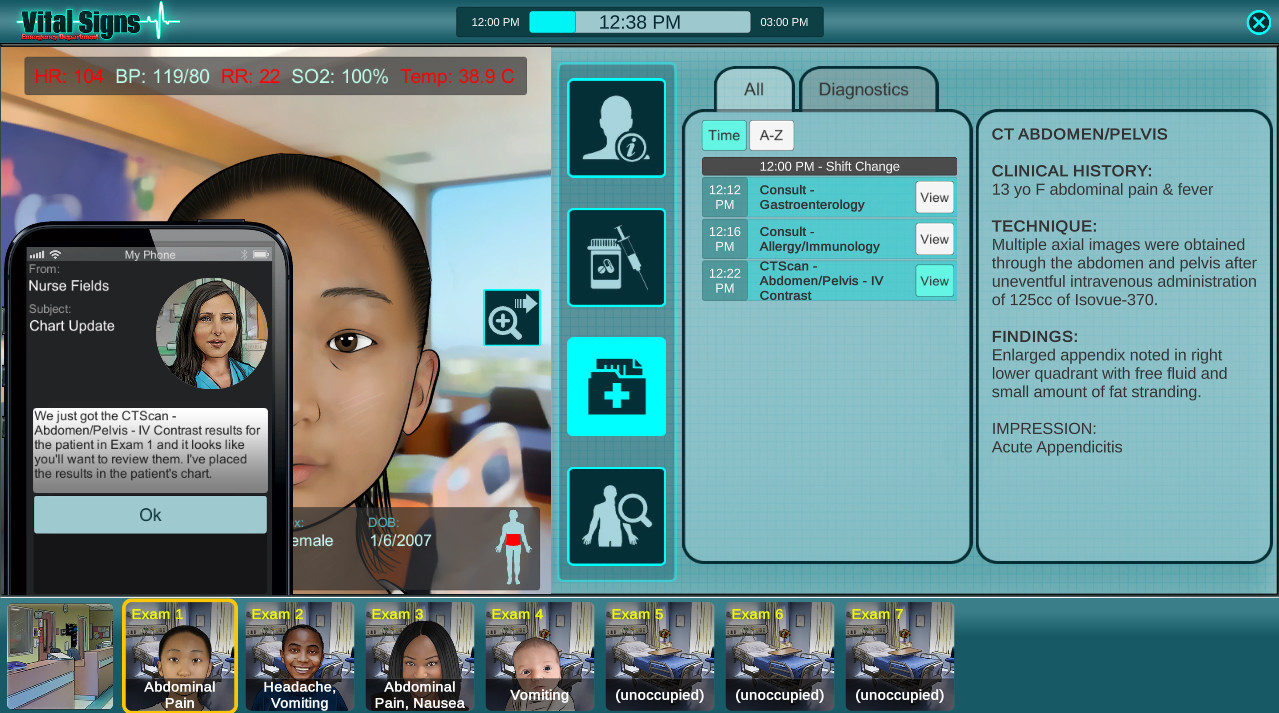The image size is (1279, 713).
Task: Open the hallway overview thumbnail
Action: (x=60, y=655)
